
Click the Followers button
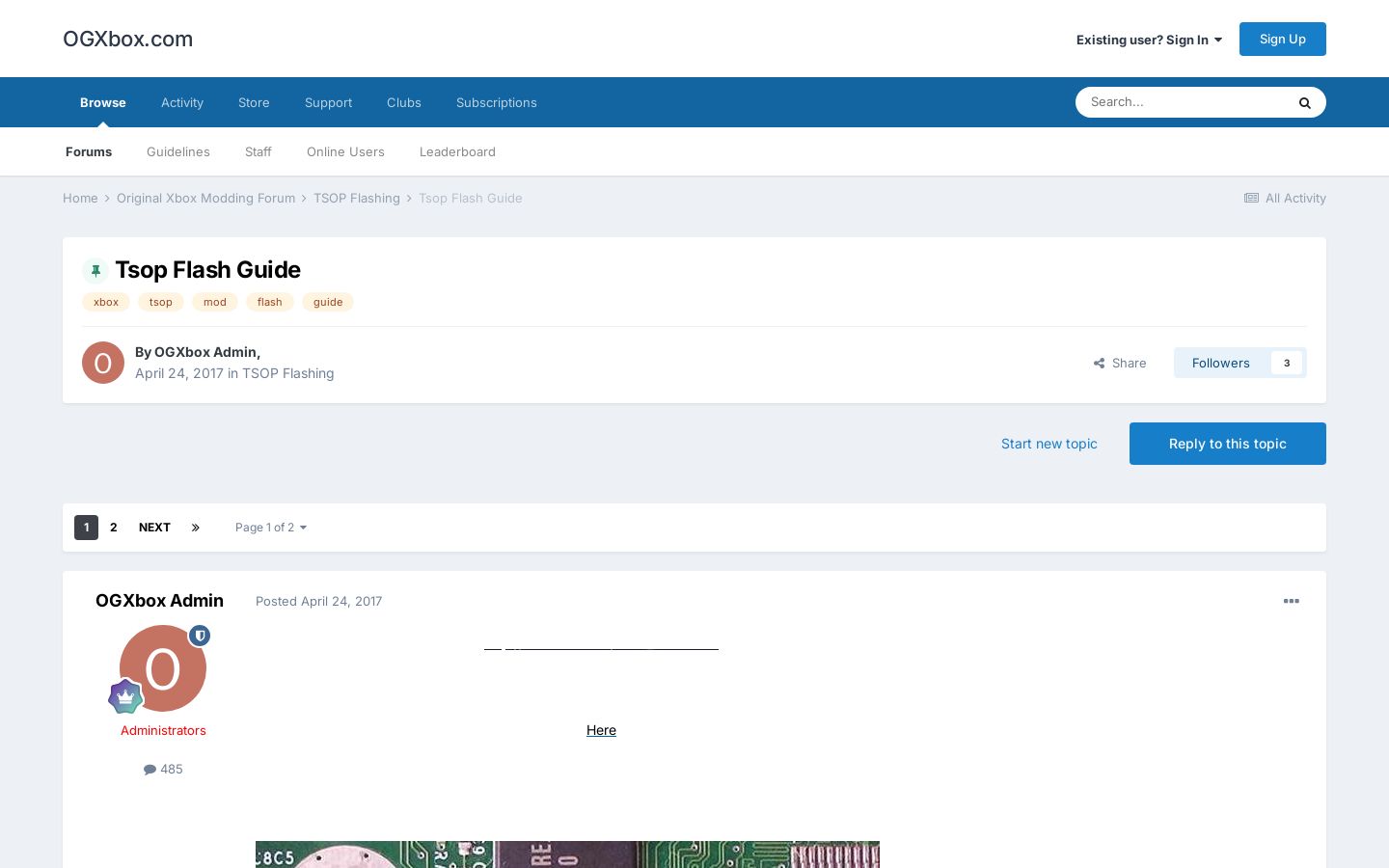1221,363
